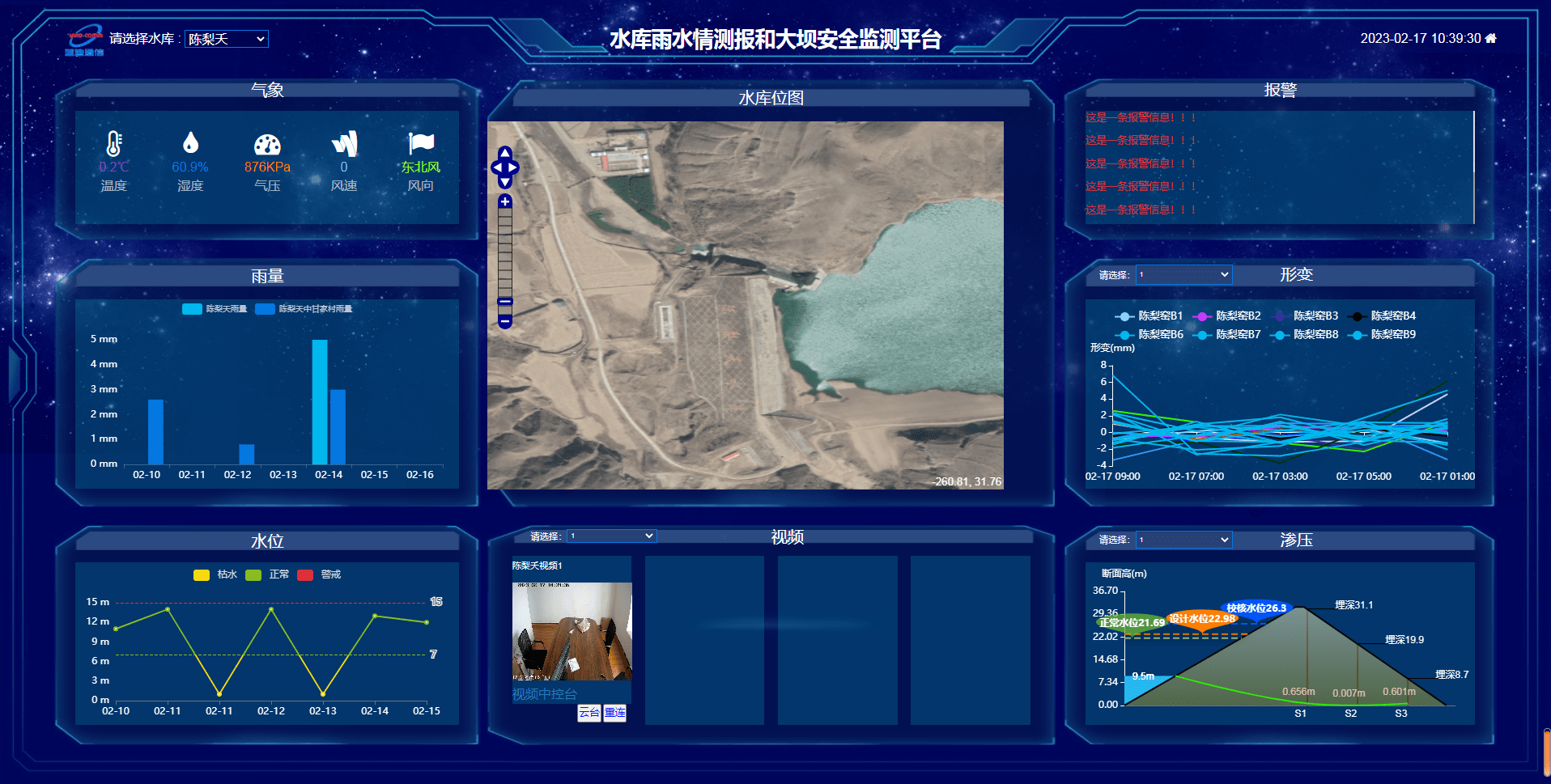
Task: Open the reservoir selector dropdown 陈梨天
Action: 227,39
